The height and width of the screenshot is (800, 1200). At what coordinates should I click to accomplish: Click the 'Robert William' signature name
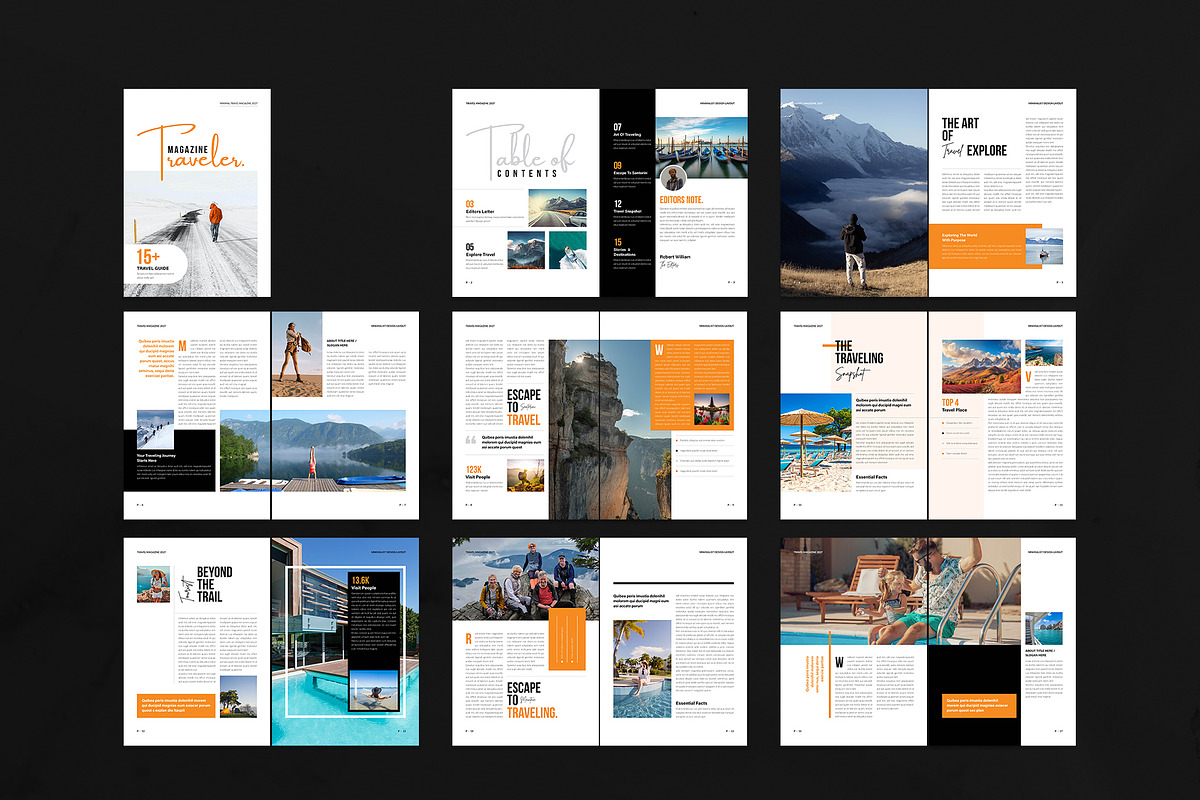pos(675,257)
